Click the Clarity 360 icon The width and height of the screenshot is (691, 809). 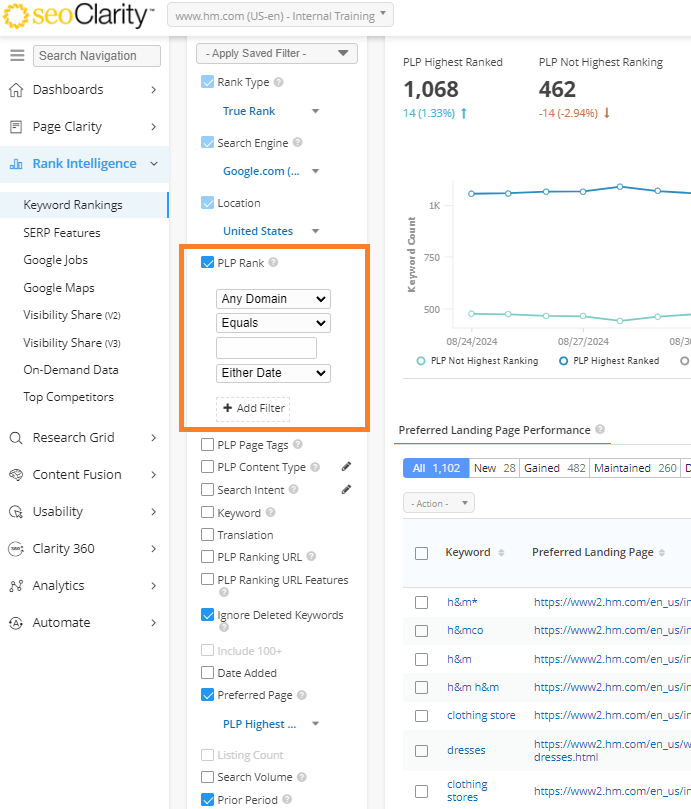(x=16, y=549)
